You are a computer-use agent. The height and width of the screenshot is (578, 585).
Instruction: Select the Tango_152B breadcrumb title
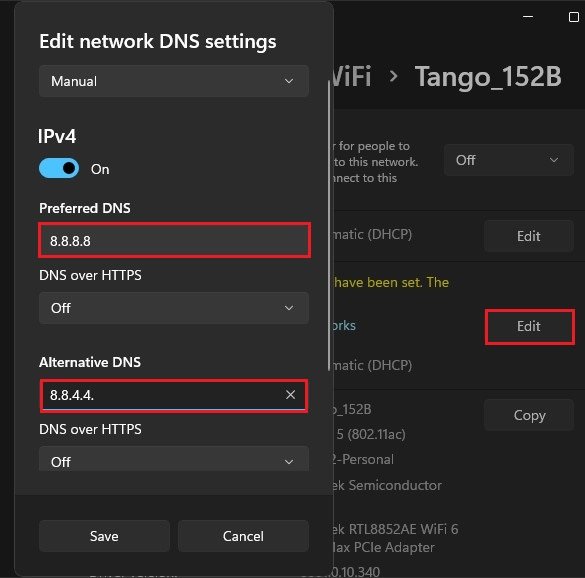click(x=488, y=77)
